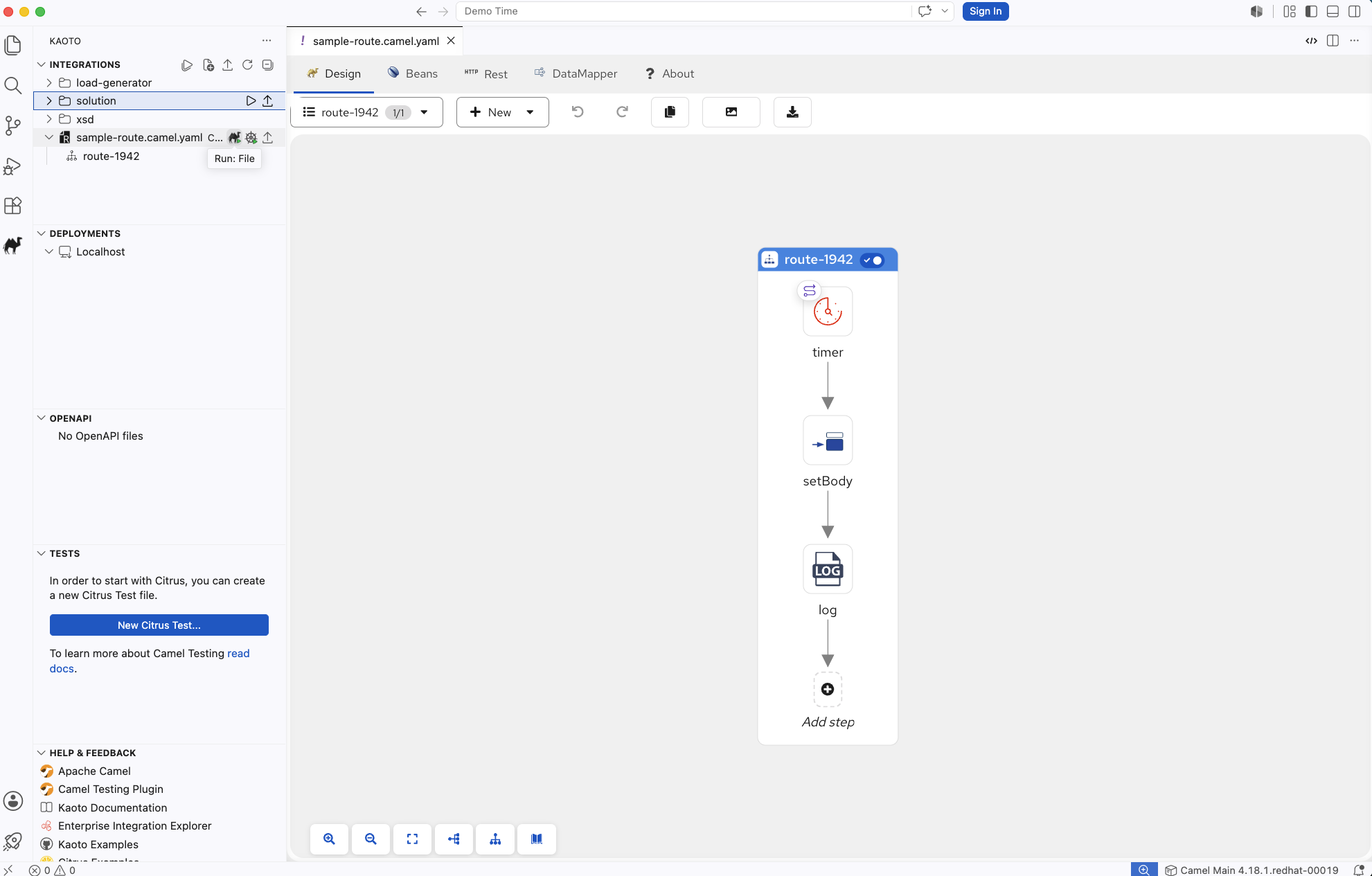The image size is (1372, 876).
Task: Switch to the Beans tab
Action: (413, 74)
